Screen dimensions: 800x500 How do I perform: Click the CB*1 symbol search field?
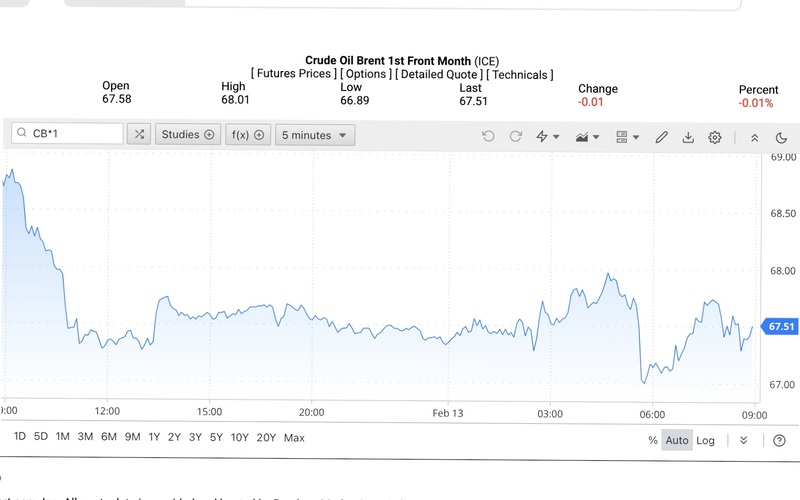pyautogui.click(x=68, y=134)
